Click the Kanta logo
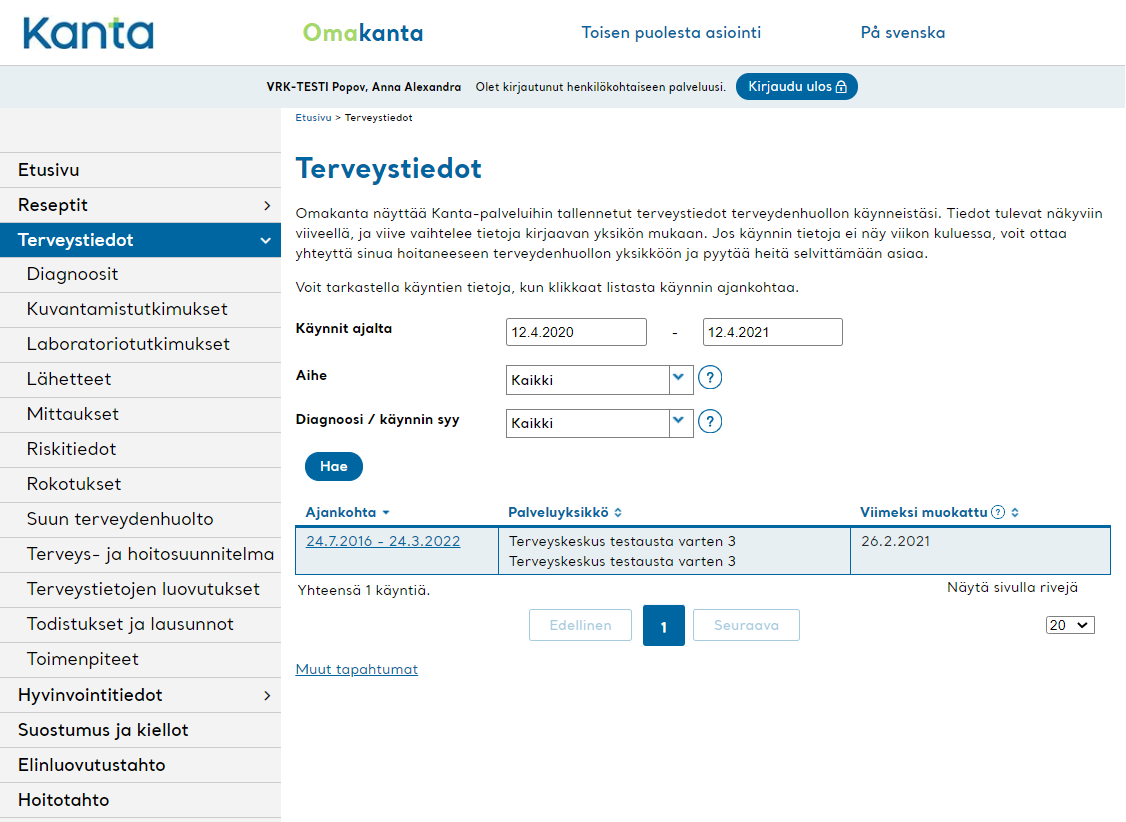 (88, 33)
